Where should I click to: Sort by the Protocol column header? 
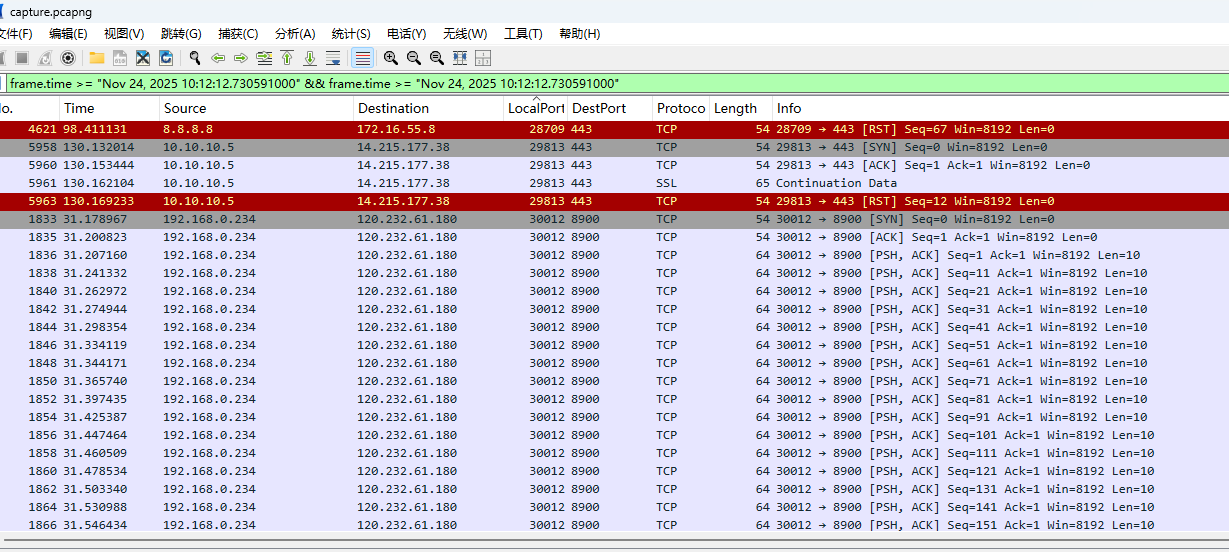[x=680, y=108]
